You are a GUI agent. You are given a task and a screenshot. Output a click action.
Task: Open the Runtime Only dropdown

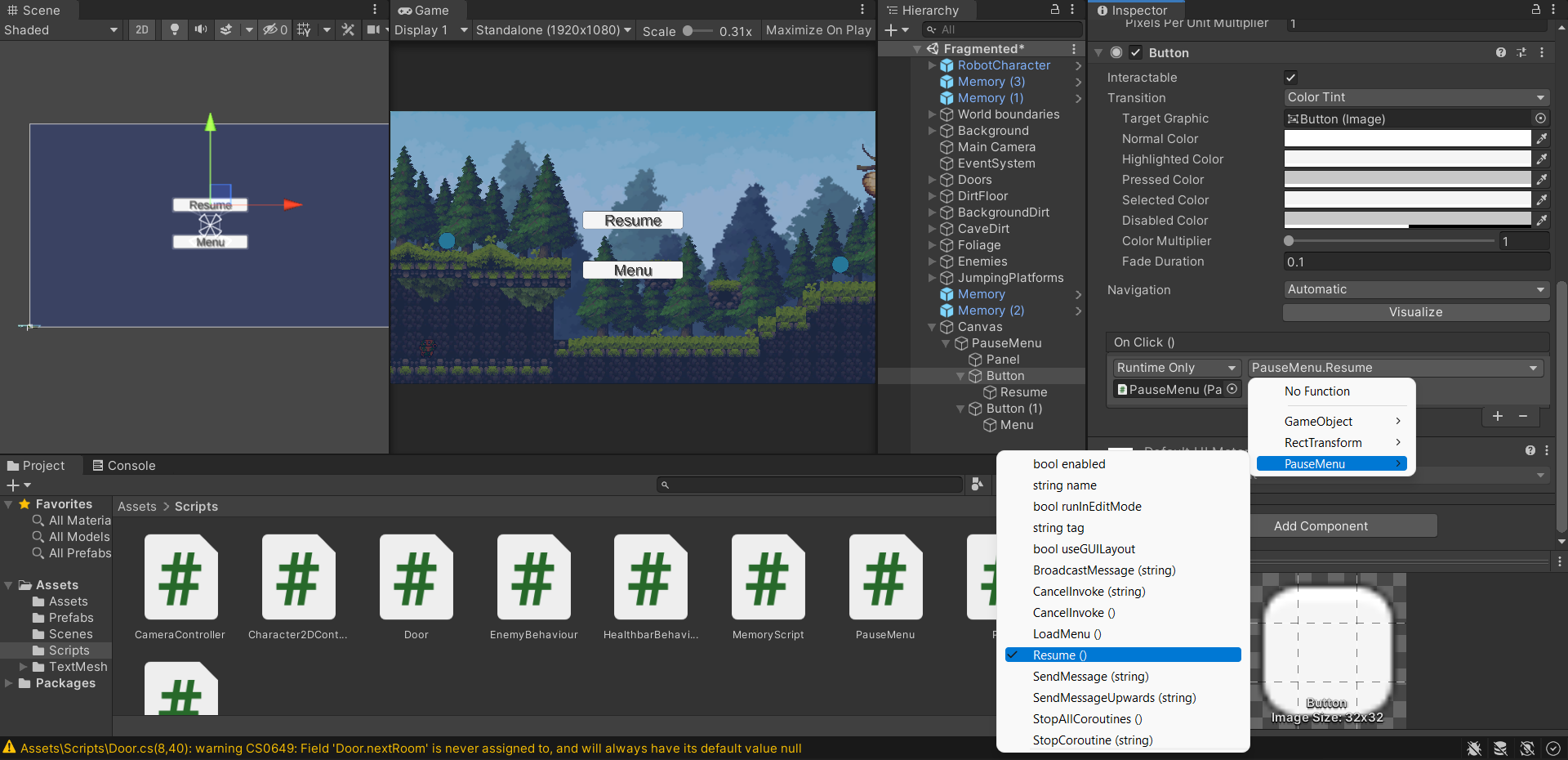pos(1175,367)
